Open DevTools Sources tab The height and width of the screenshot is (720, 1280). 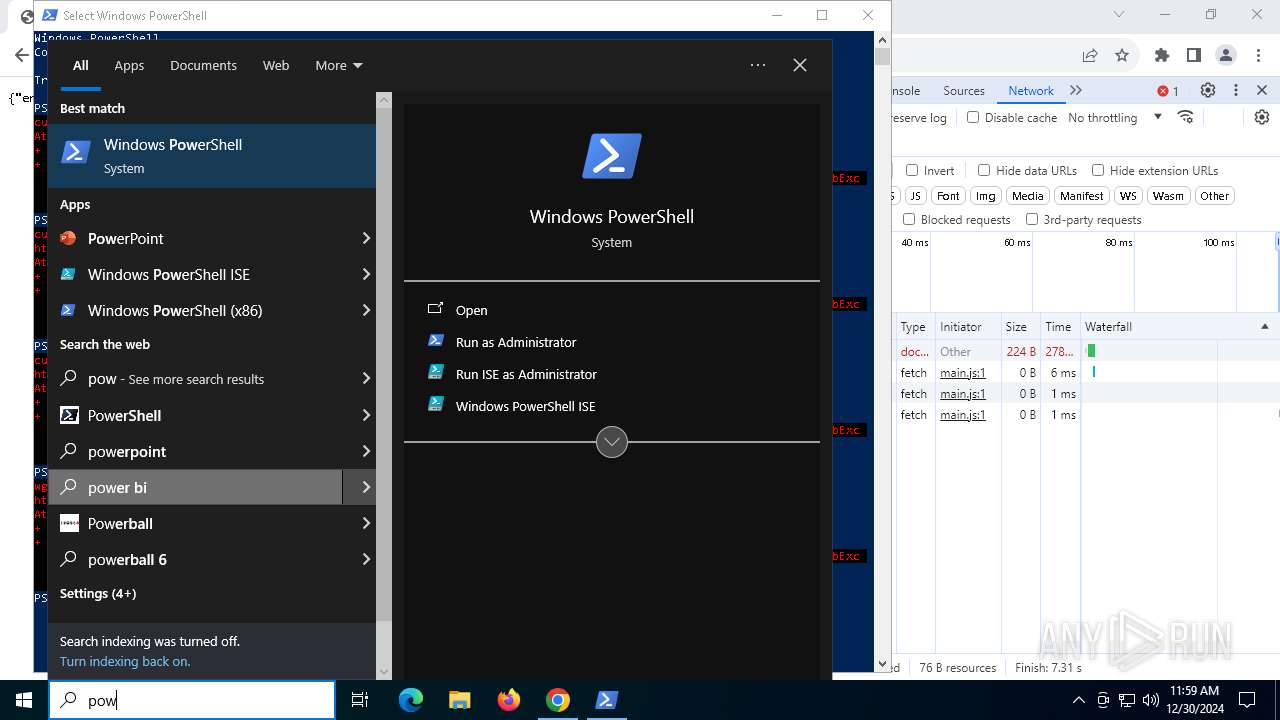point(964,90)
